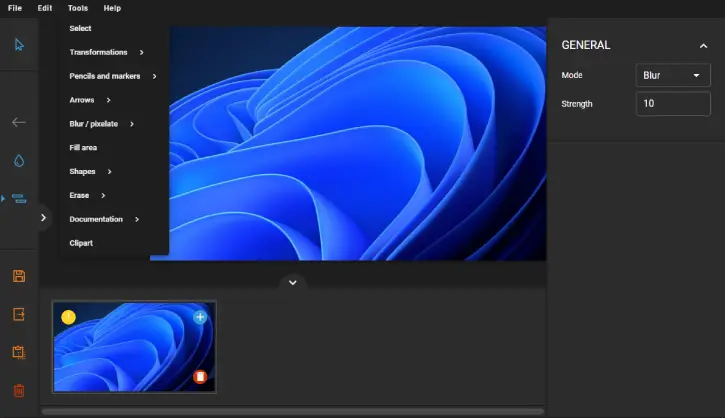Image resolution: width=725 pixels, height=418 pixels.
Task: Open the Mode dropdown showing Blur
Action: [673, 75]
